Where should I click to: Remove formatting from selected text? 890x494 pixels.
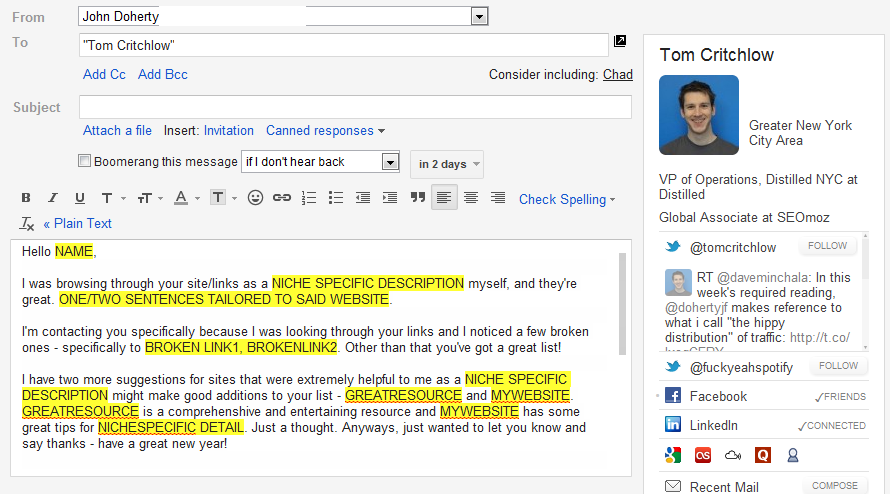[x=27, y=223]
